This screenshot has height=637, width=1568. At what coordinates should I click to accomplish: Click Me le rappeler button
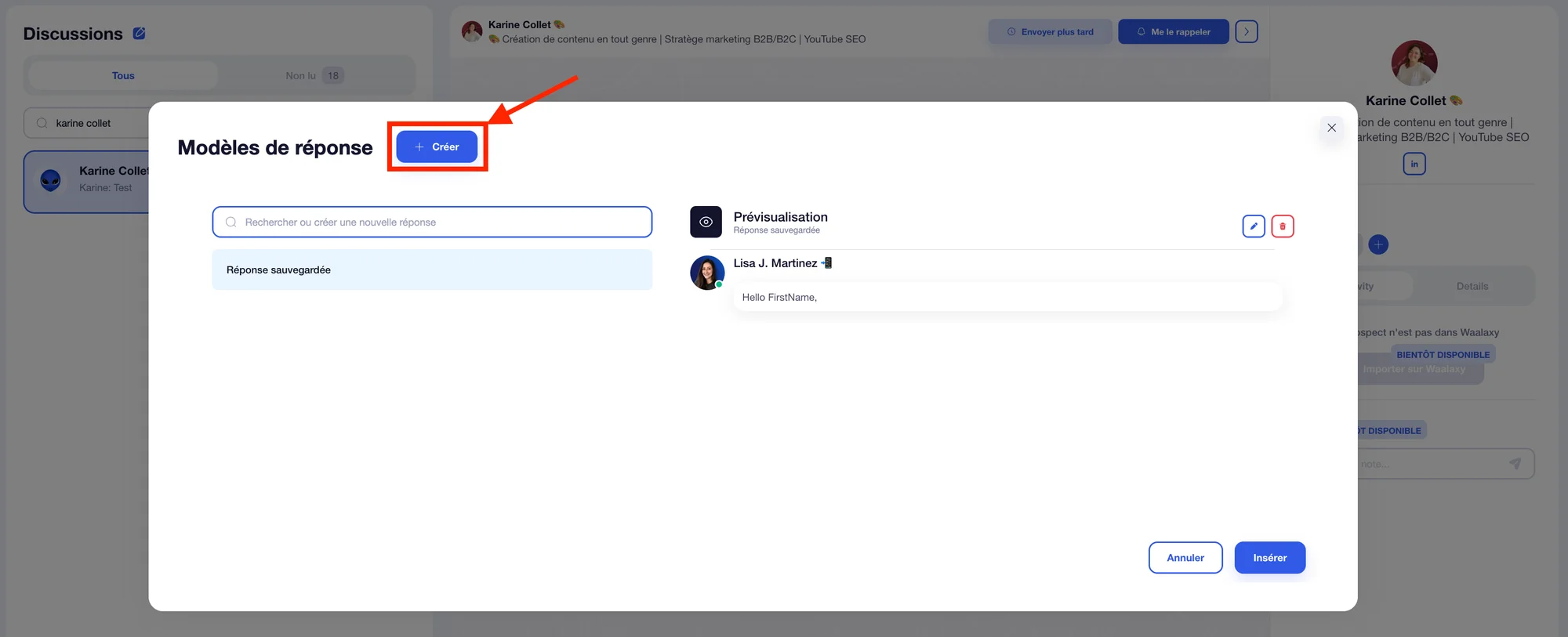click(x=1173, y=31)
